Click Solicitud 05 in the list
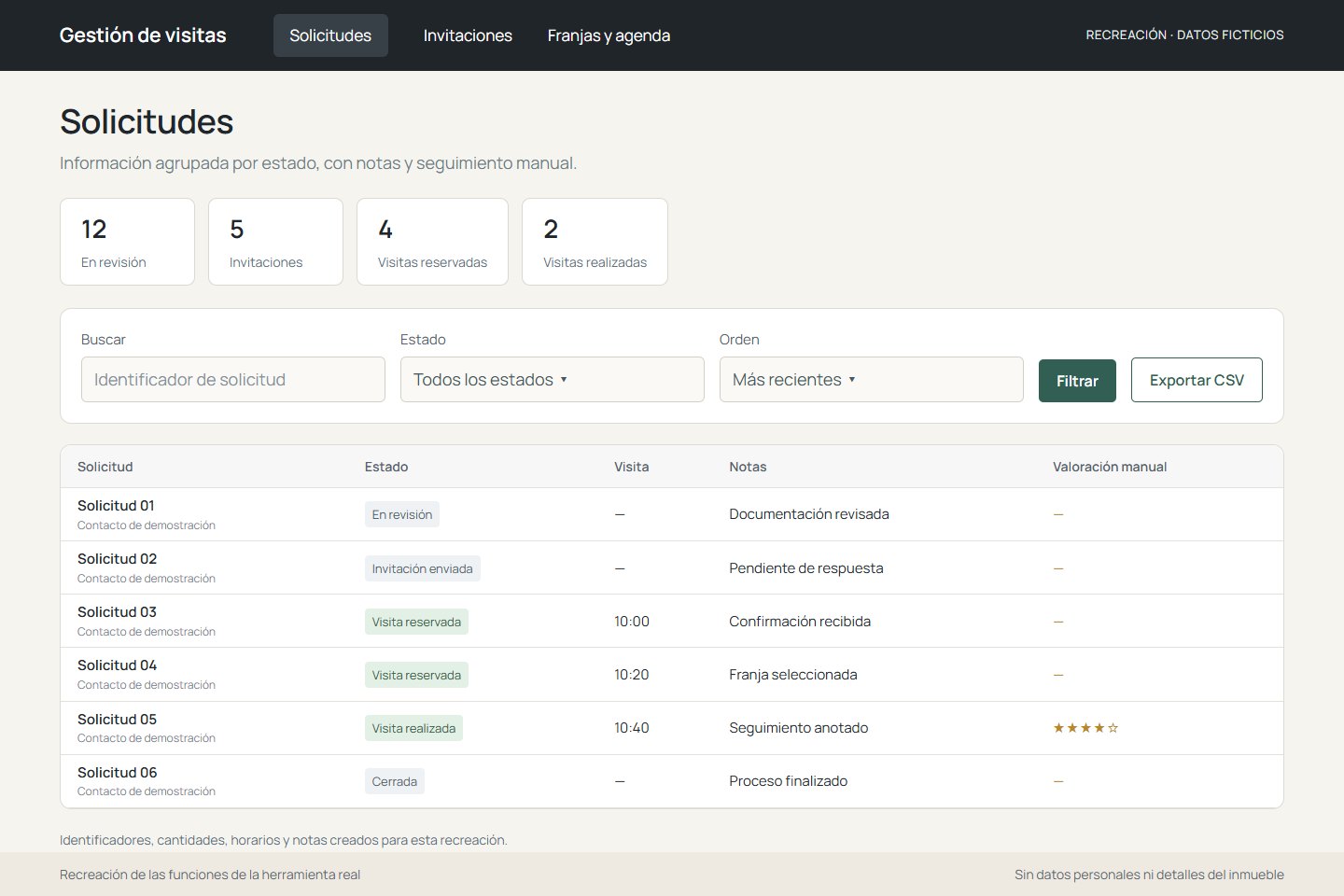Viewport: 1344px width, 896px height. click(117, 720)
